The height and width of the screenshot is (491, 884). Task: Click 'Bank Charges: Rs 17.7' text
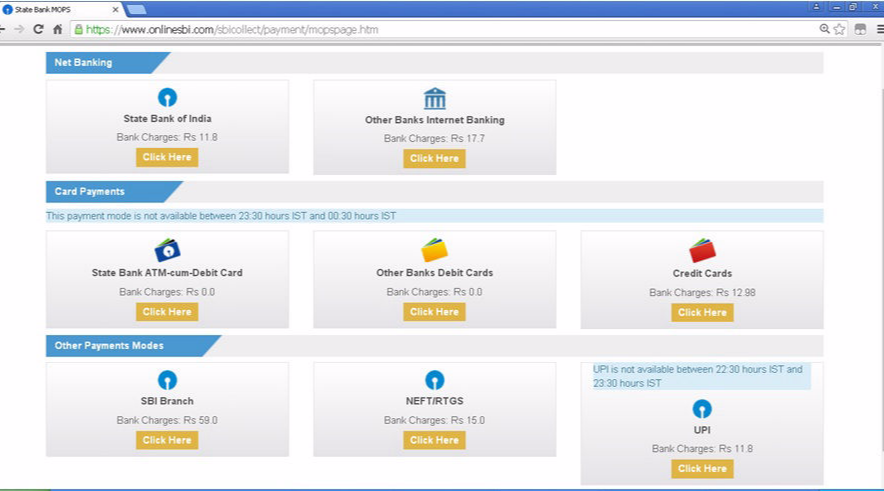coord(434,138)
